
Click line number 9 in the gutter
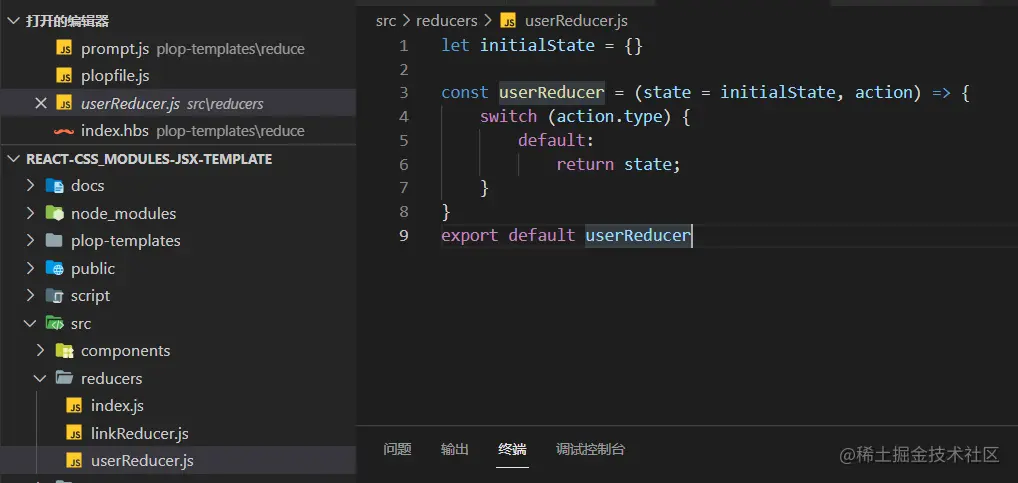404,235
